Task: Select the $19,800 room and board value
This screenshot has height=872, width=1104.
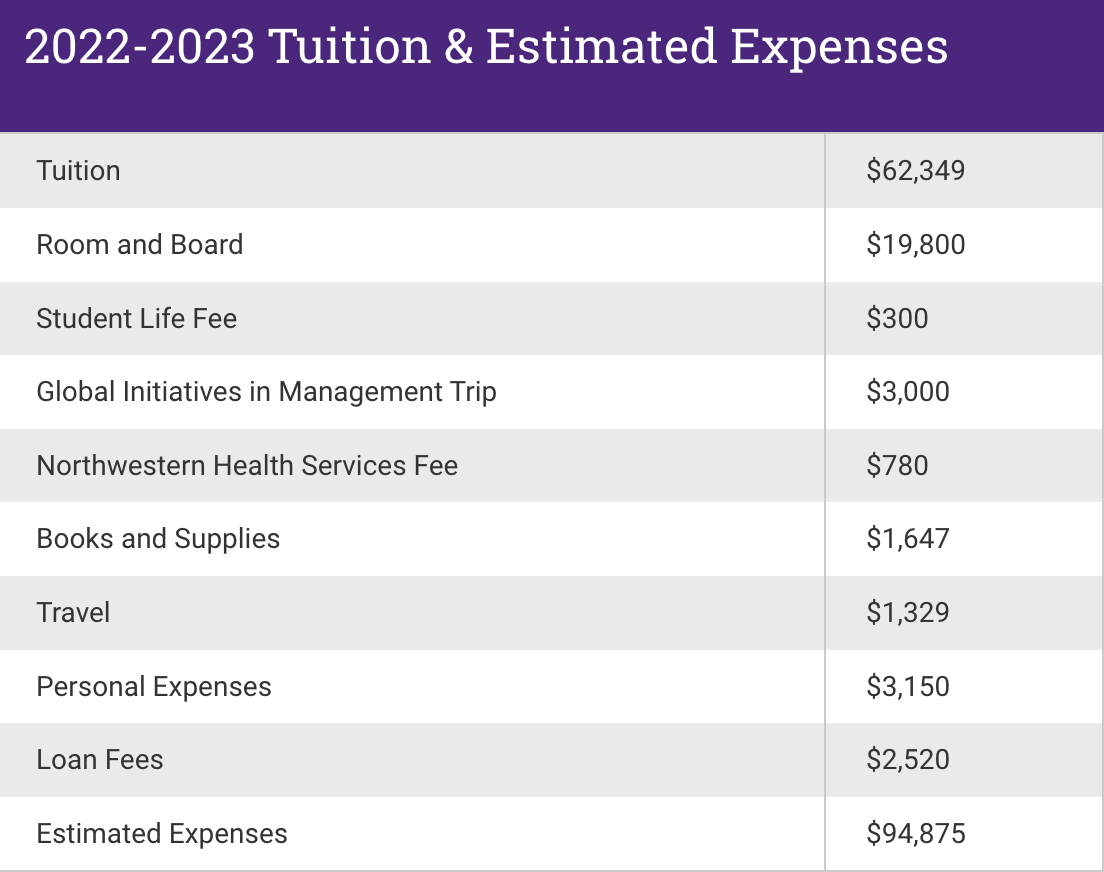Action: point(915,245)
